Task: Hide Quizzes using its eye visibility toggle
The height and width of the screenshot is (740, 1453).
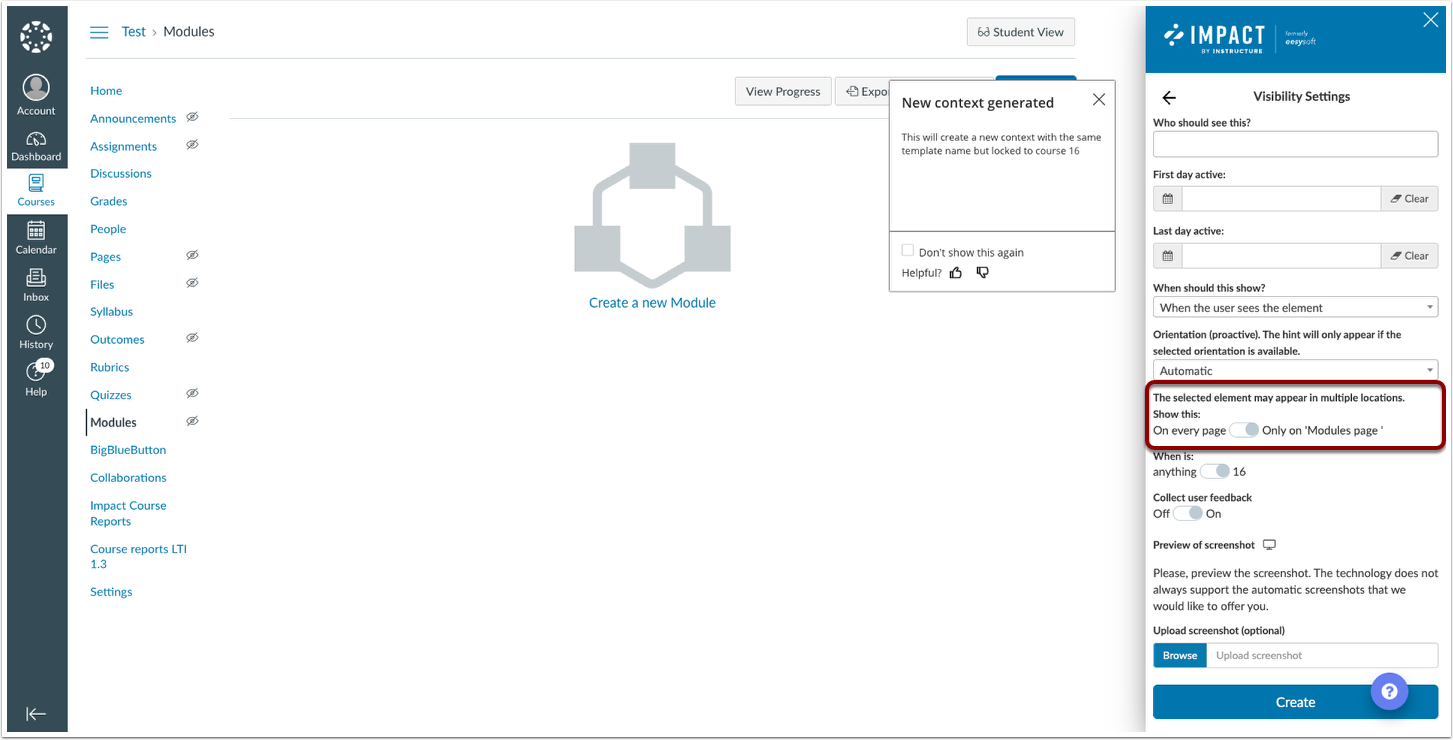Action: pyautogui.click(x=192, y=394)
